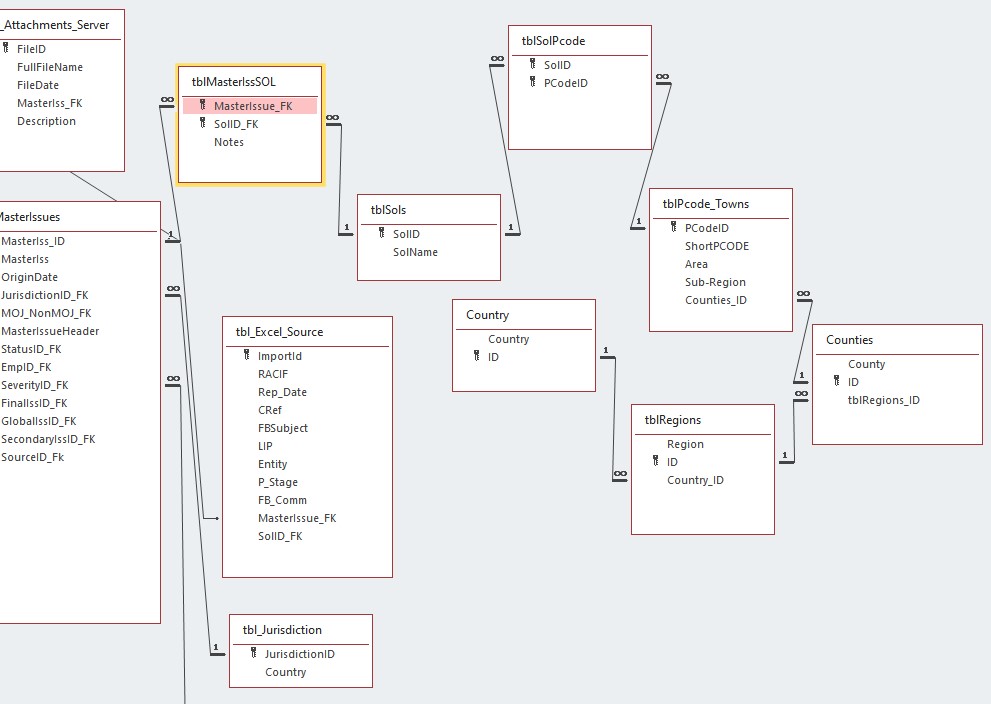Select the OriginDate field
This screenshot has height=704, width=991.
click(29, 277)
